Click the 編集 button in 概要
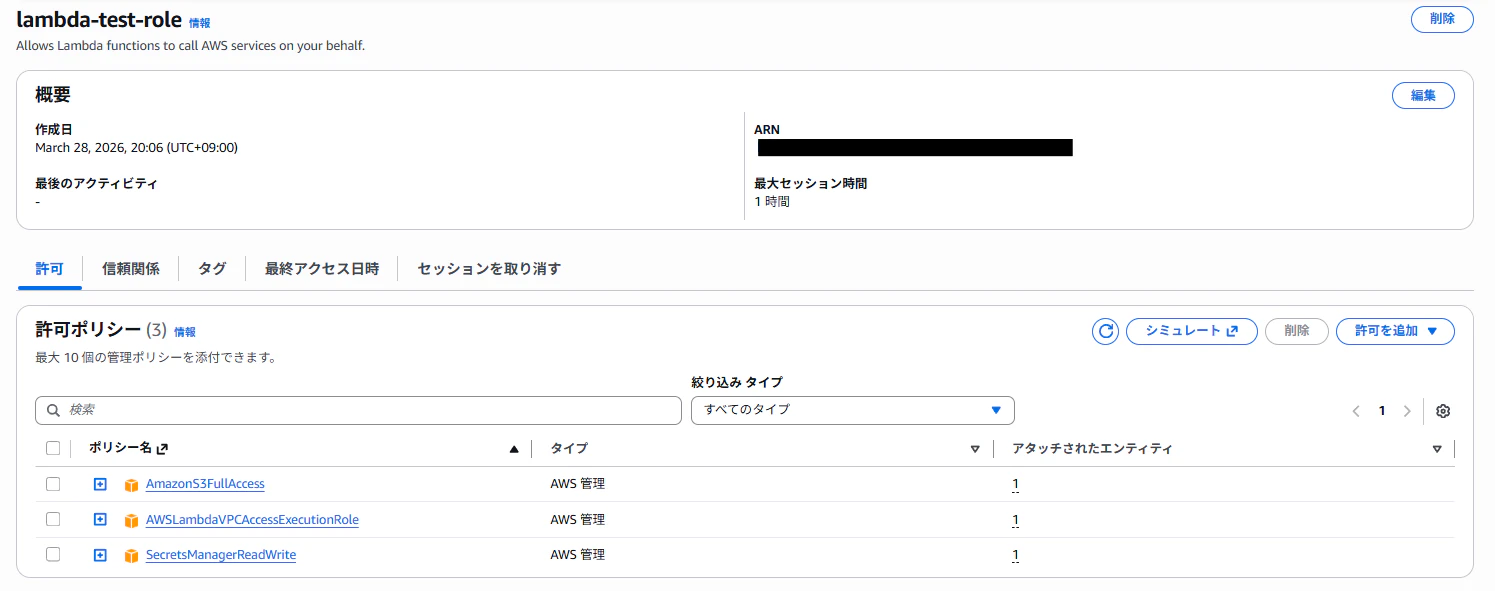This screenshot has width=1495, height=591. tap(1423, 96)
